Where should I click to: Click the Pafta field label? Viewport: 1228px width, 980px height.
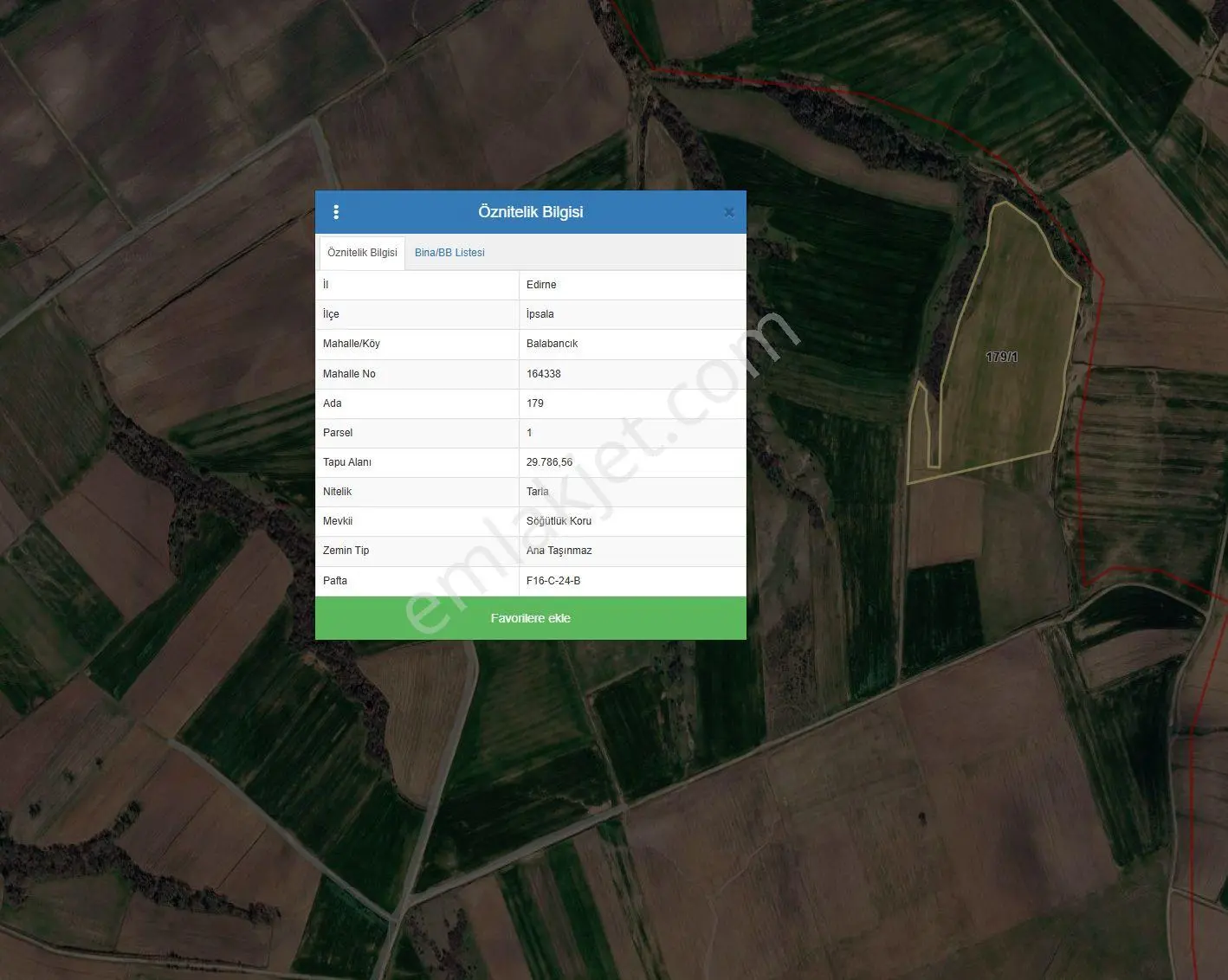coord(335,581)
